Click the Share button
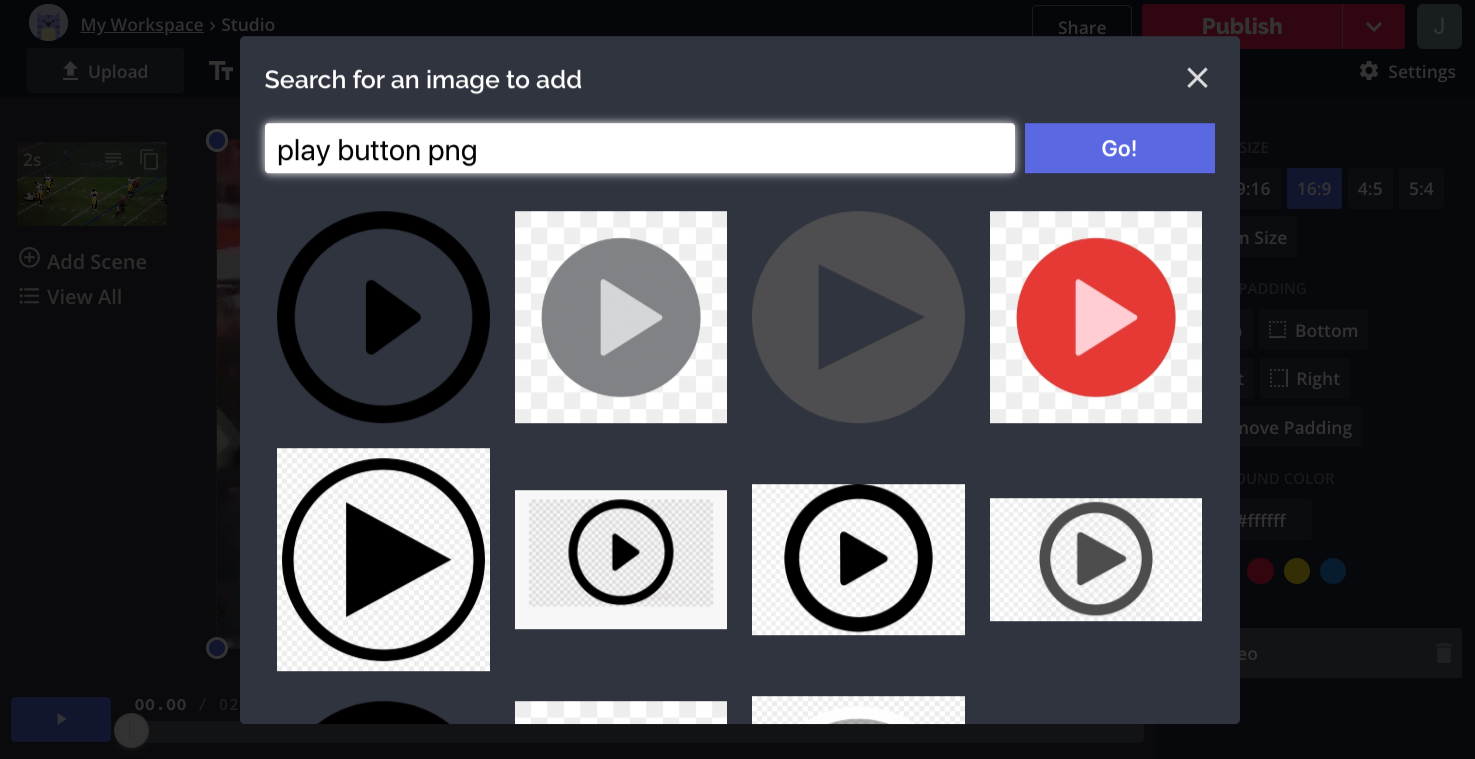This screenshot has width=1475, height=759. (x=1082, y=27)
